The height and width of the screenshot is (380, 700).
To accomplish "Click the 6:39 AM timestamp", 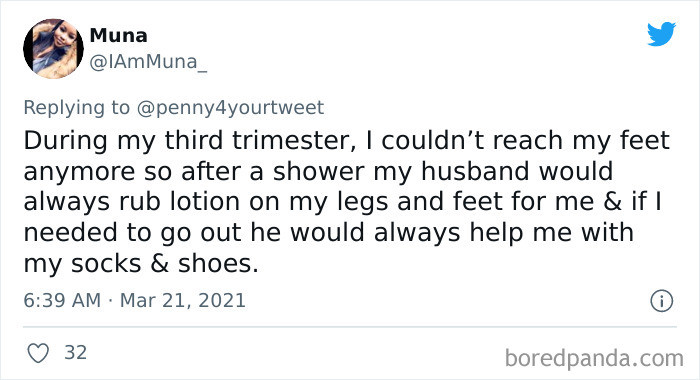I will 62,300.
